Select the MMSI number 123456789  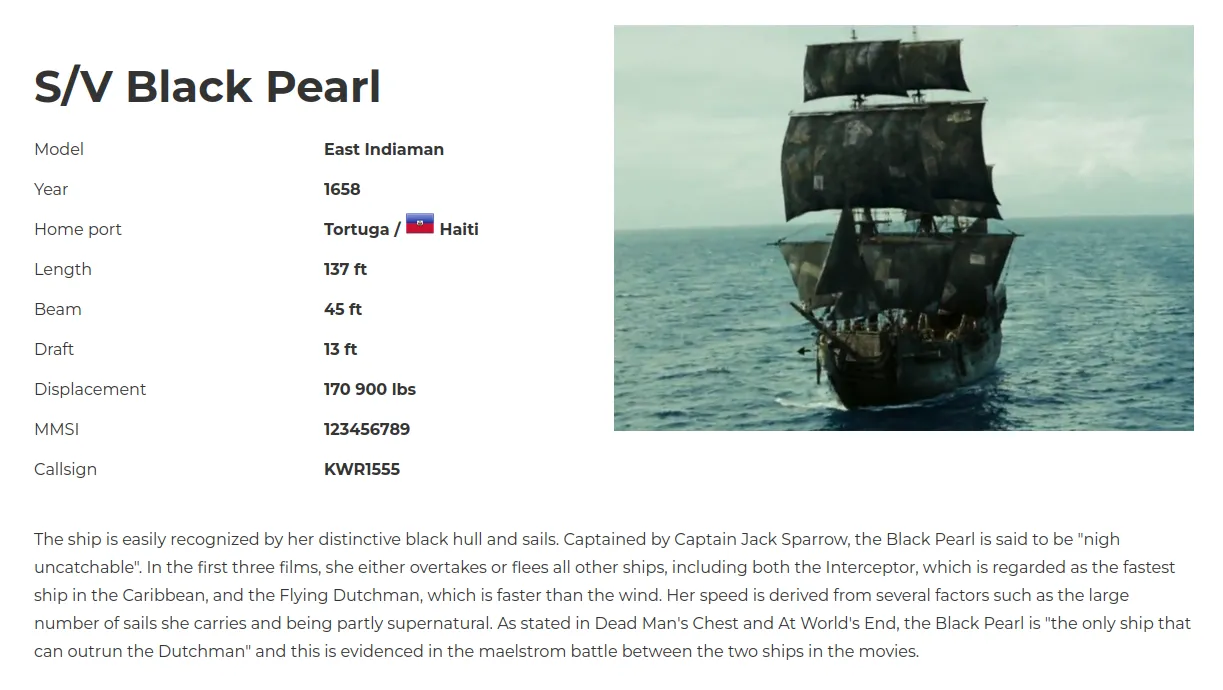[367, 429]
